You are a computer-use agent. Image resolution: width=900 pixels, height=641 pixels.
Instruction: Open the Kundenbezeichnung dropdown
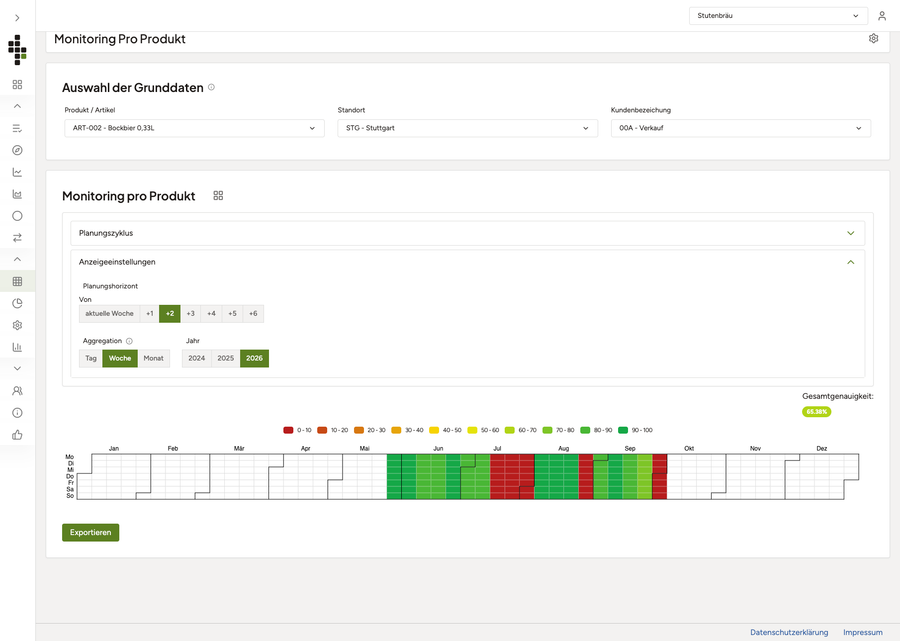tap(740, 128)
